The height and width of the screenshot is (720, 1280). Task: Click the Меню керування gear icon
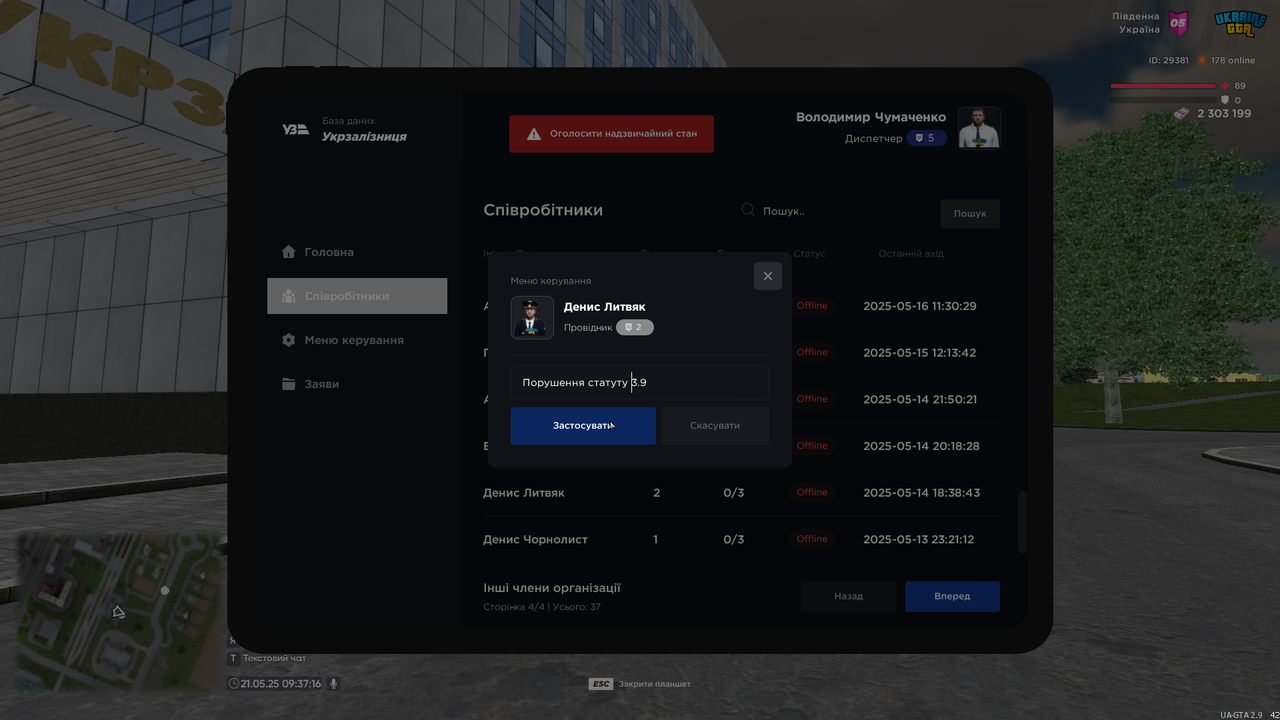click(x=289, y=340)
